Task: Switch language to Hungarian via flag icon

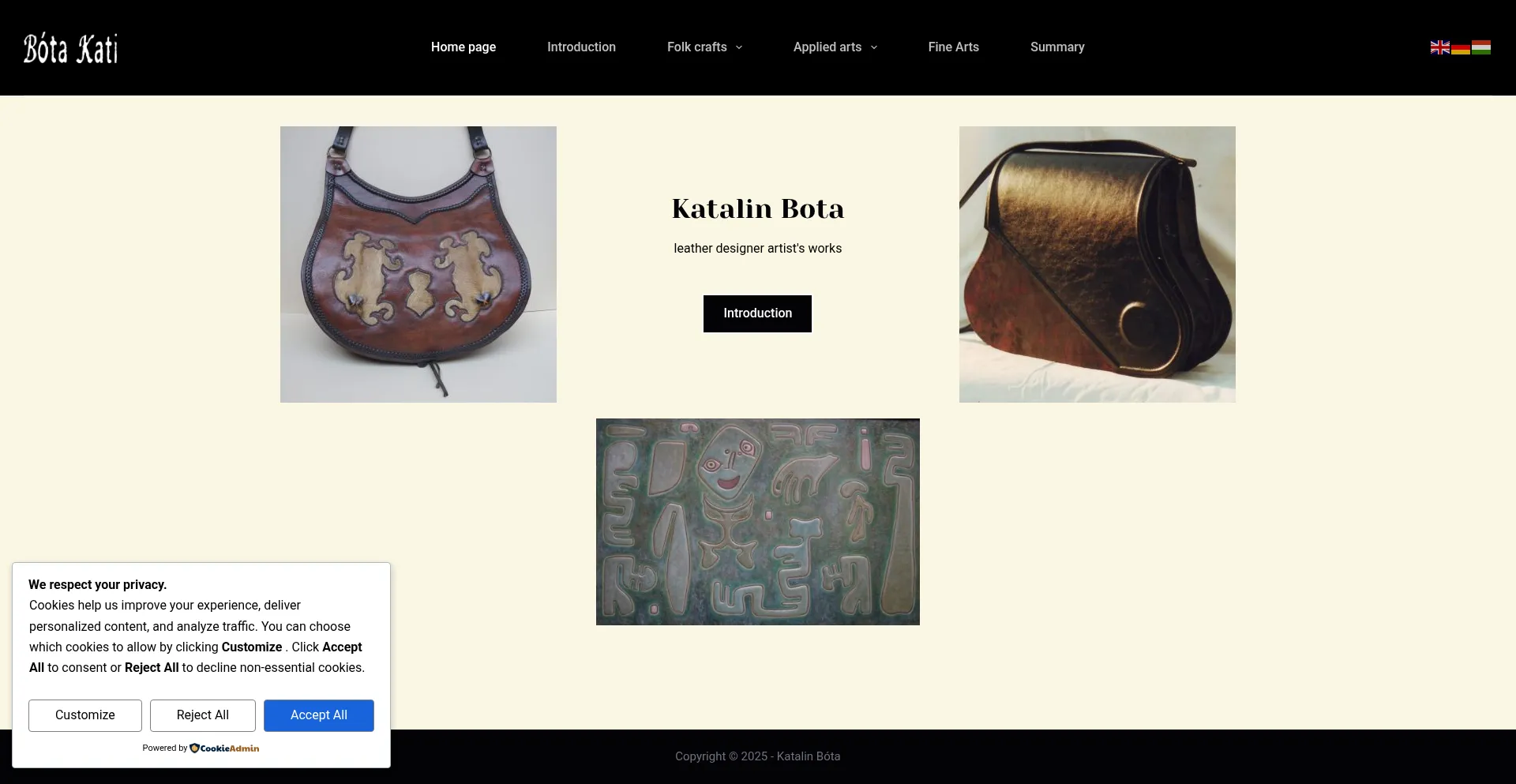Action: (x=1481, y=47)
